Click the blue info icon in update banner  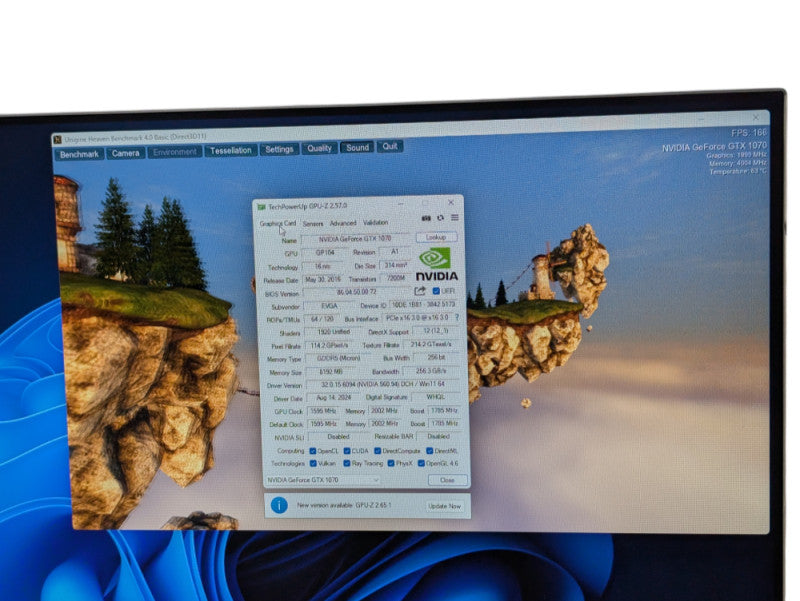pos(279,505)
